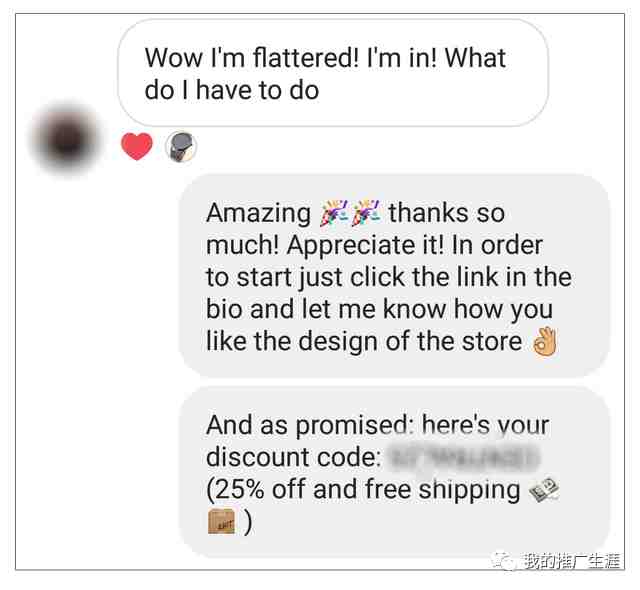This screenshot has width=640, height=590.
Task: Click the WeChat watermark logo icon
Action: tap(505, 561)
